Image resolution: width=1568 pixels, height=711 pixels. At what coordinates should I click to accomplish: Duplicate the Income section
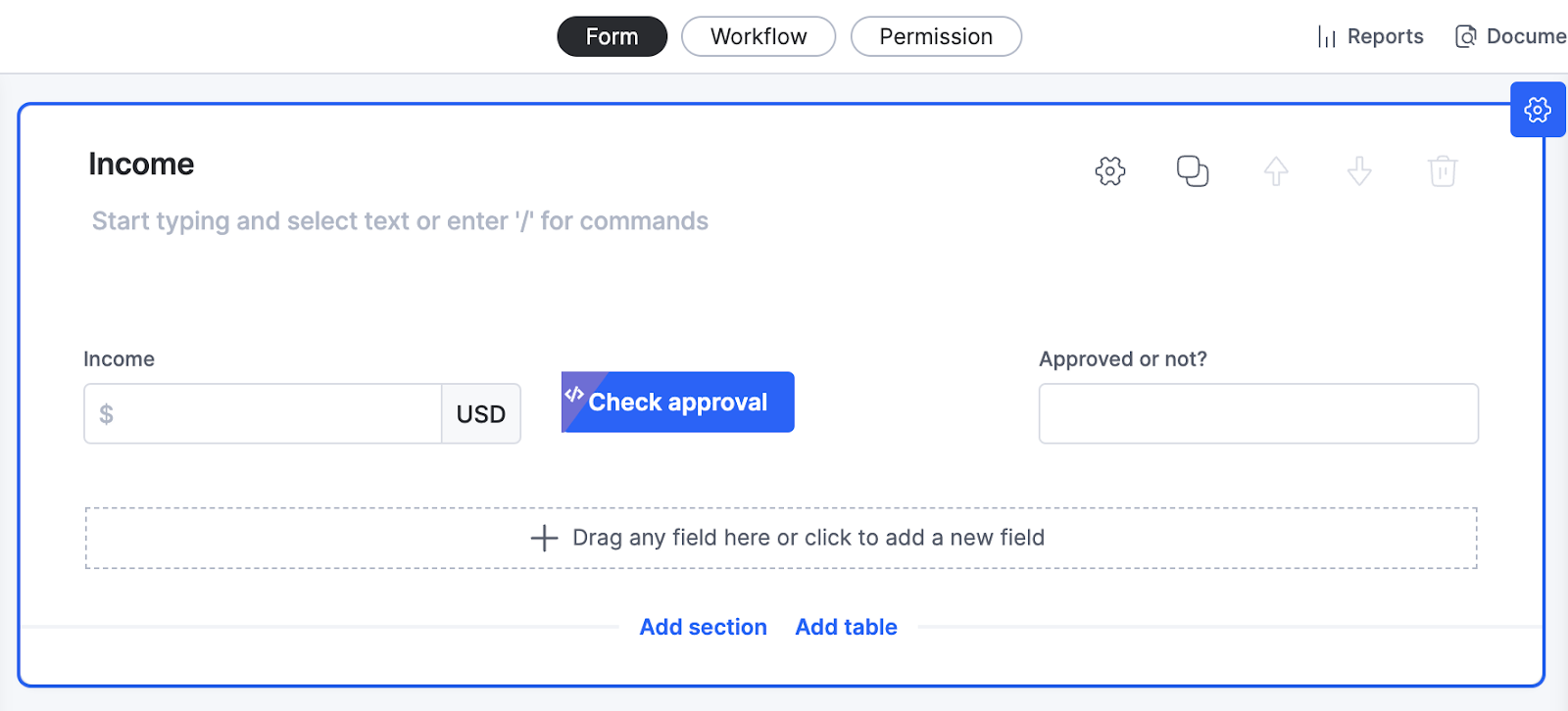(1193, 171)
